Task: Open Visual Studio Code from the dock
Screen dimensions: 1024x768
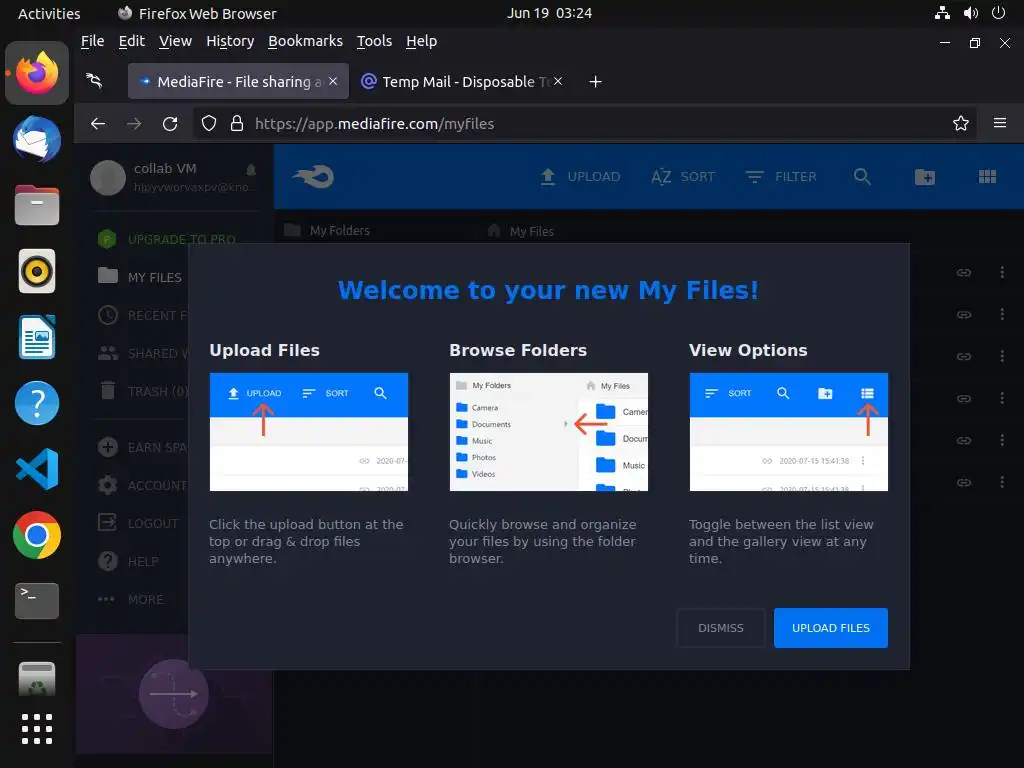Action: pyautogui.click(x=37, y=469)
